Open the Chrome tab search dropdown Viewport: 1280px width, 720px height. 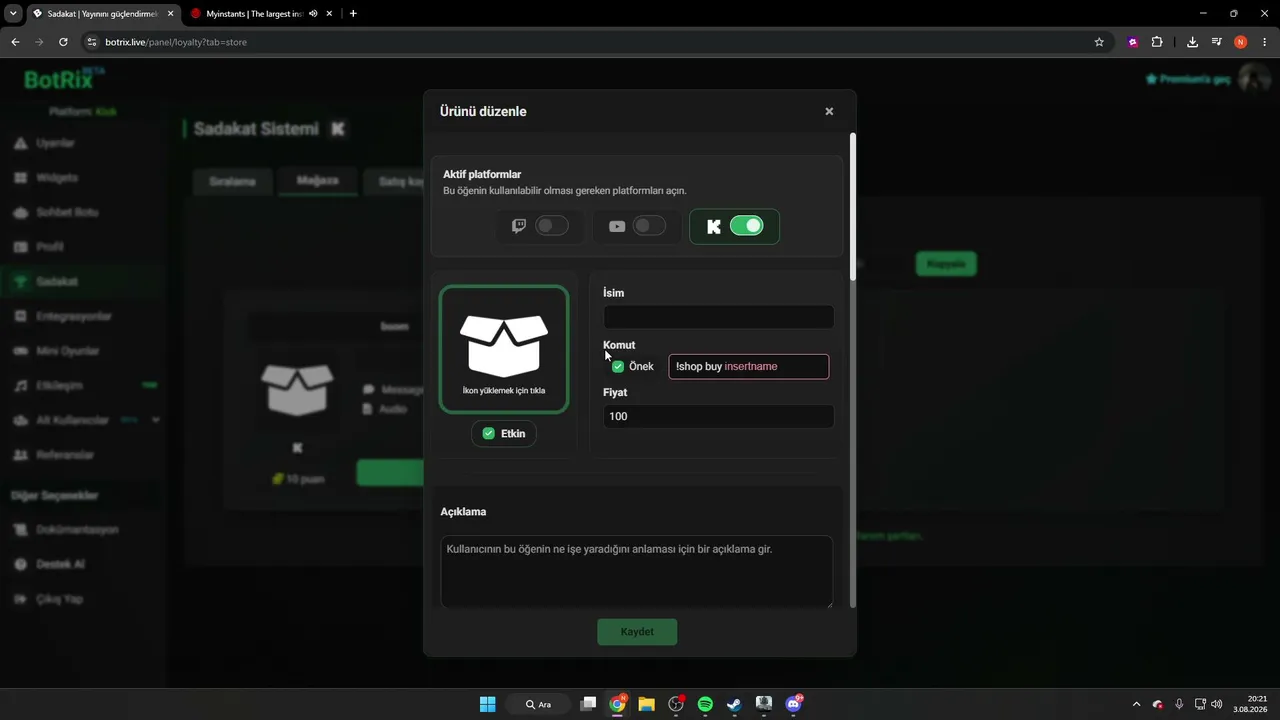(13, 14)
